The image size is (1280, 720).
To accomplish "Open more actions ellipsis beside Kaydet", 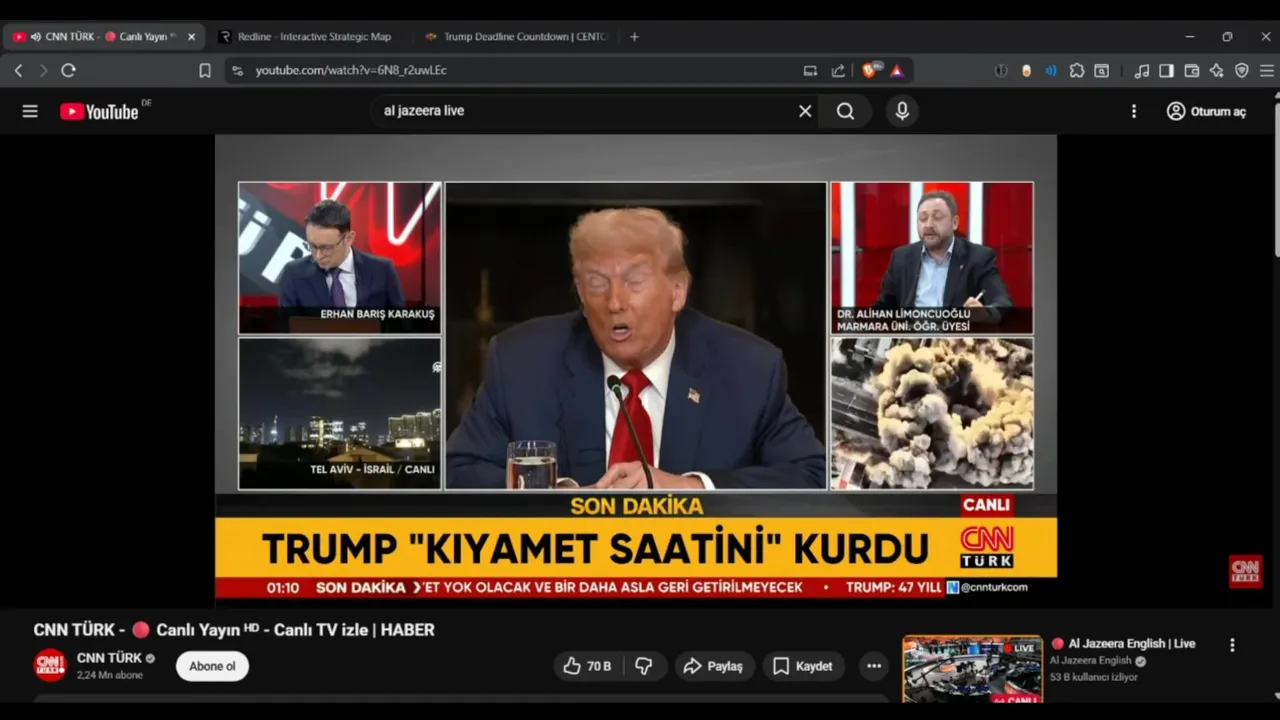I will click(874, 666).
